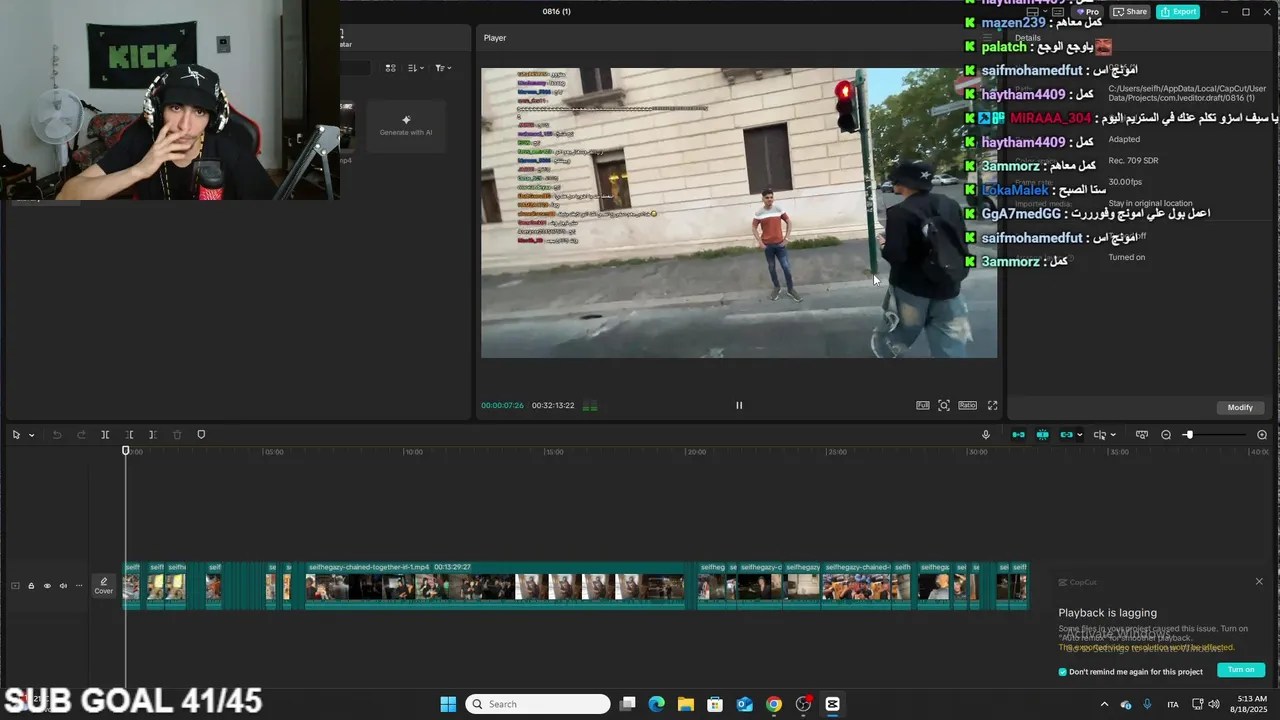Click the playhead marker on timeline ruler
Screen dimensions: 1280x720
point(126,451)
